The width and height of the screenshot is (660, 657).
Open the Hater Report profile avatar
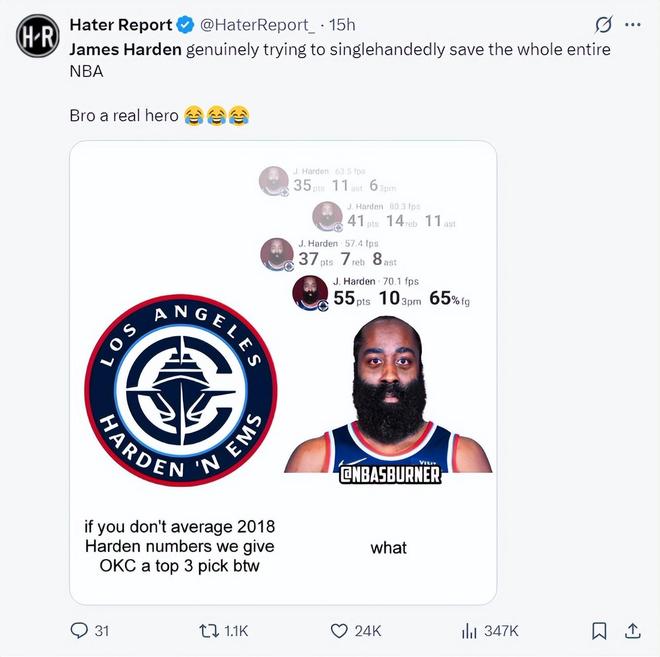tap(37, 36)
